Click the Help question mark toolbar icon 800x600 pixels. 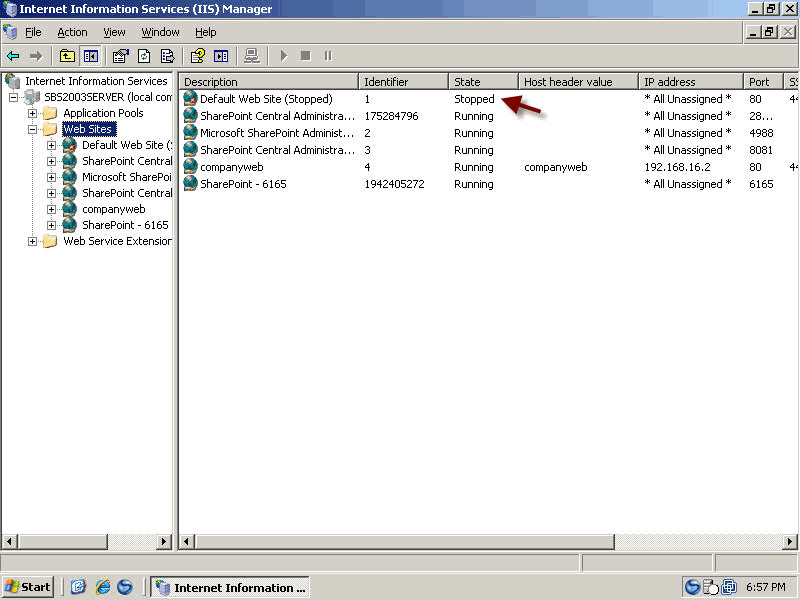197,56
